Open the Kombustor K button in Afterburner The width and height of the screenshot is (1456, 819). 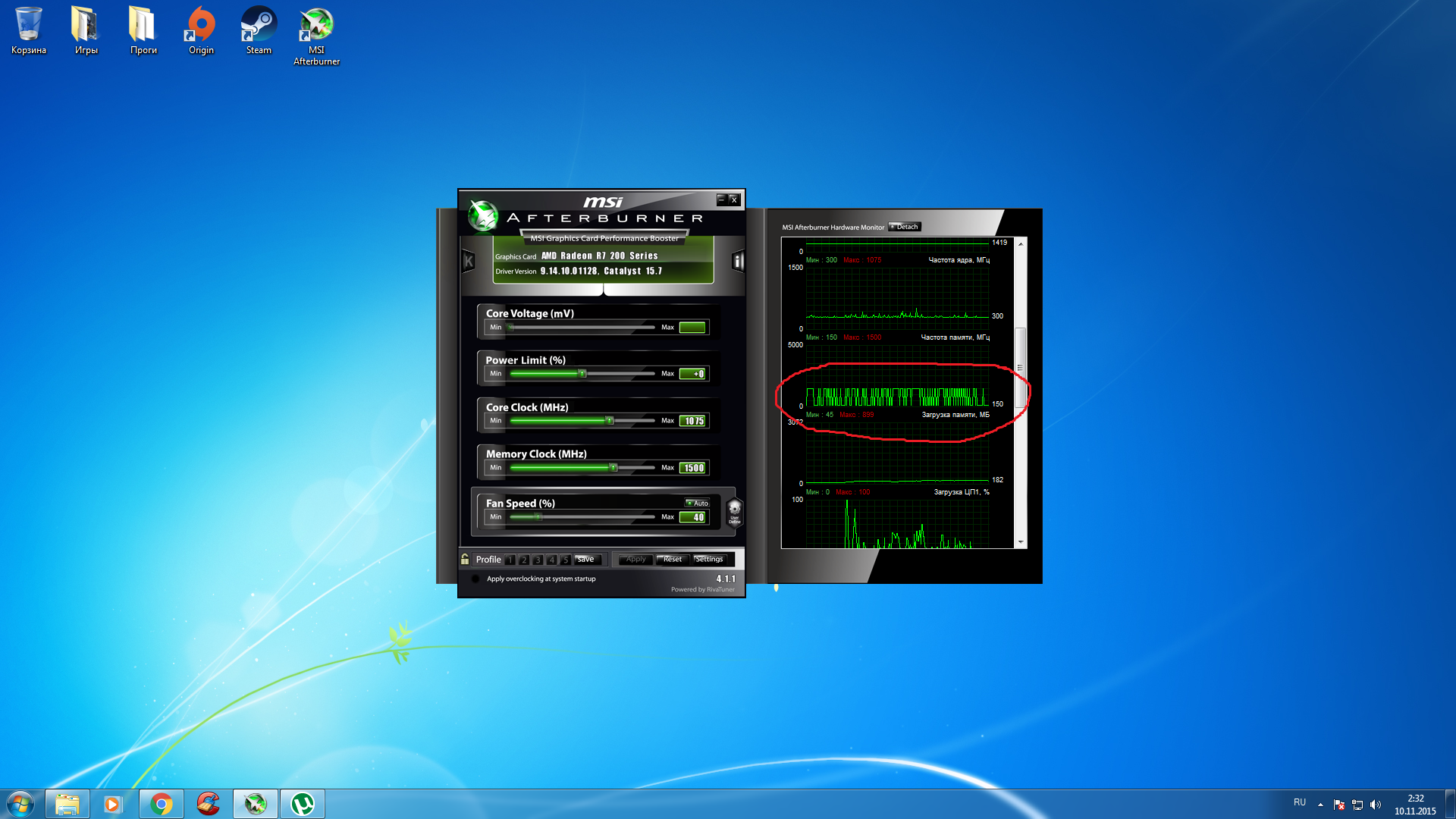coord(469,262)
